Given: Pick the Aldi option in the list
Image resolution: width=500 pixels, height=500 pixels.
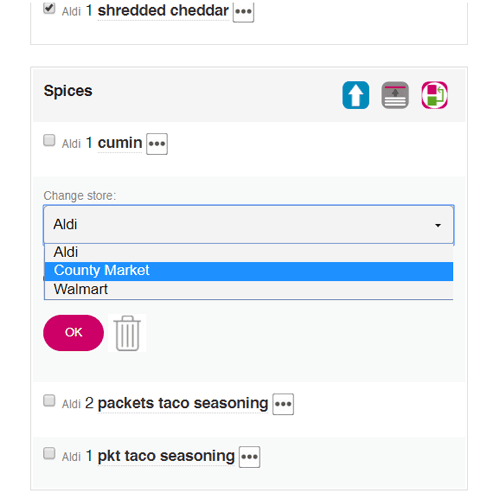Looking at the screenshot, I should pyautogui.click(x=249, y=252).
